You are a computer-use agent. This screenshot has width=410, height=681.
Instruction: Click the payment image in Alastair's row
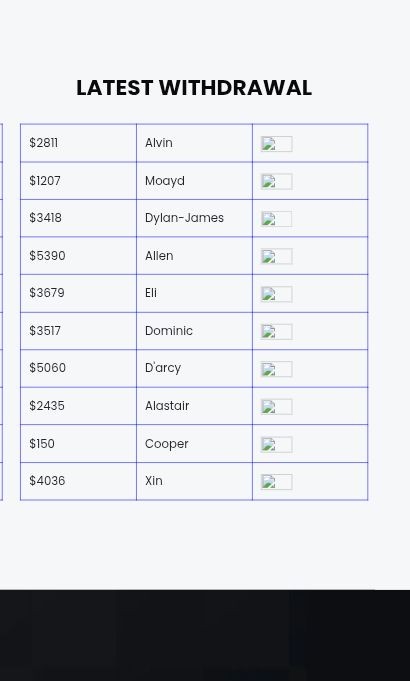click(x=277, y=407)
